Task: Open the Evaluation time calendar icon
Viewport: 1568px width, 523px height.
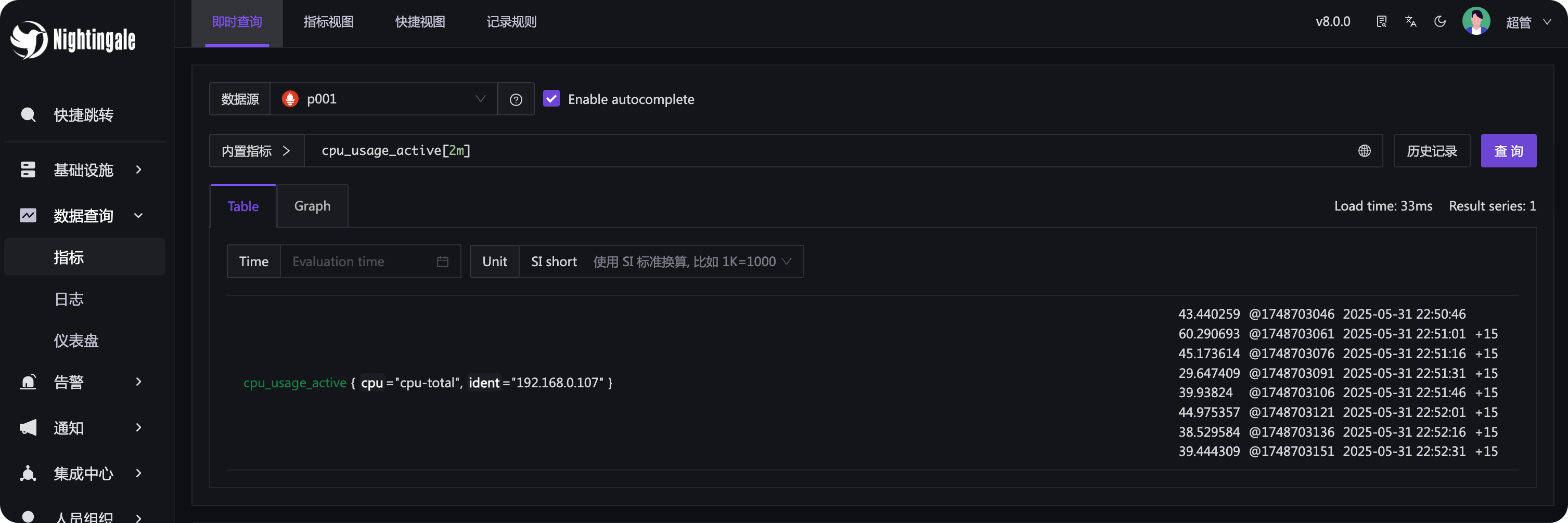Action: [x=443, y=261]
